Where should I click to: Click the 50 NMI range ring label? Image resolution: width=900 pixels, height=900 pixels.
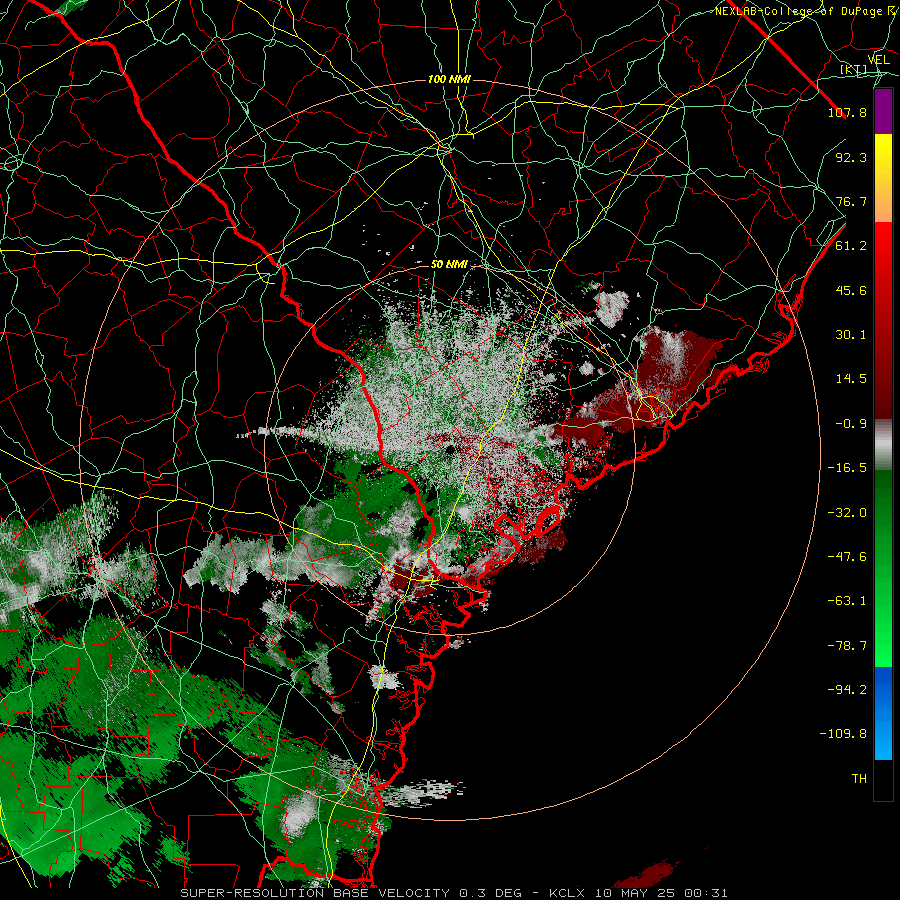(449, 265)
